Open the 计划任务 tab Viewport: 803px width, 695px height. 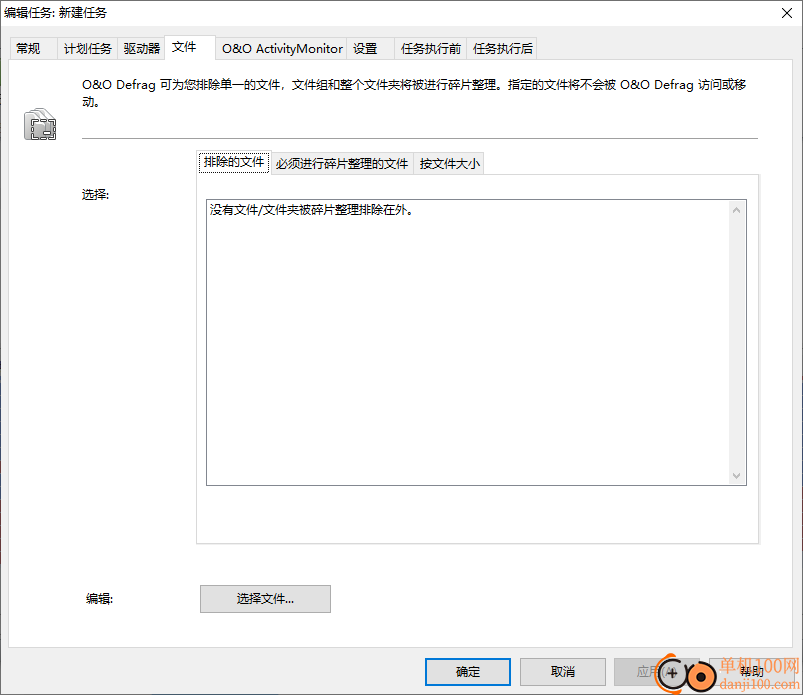point(88,49)
